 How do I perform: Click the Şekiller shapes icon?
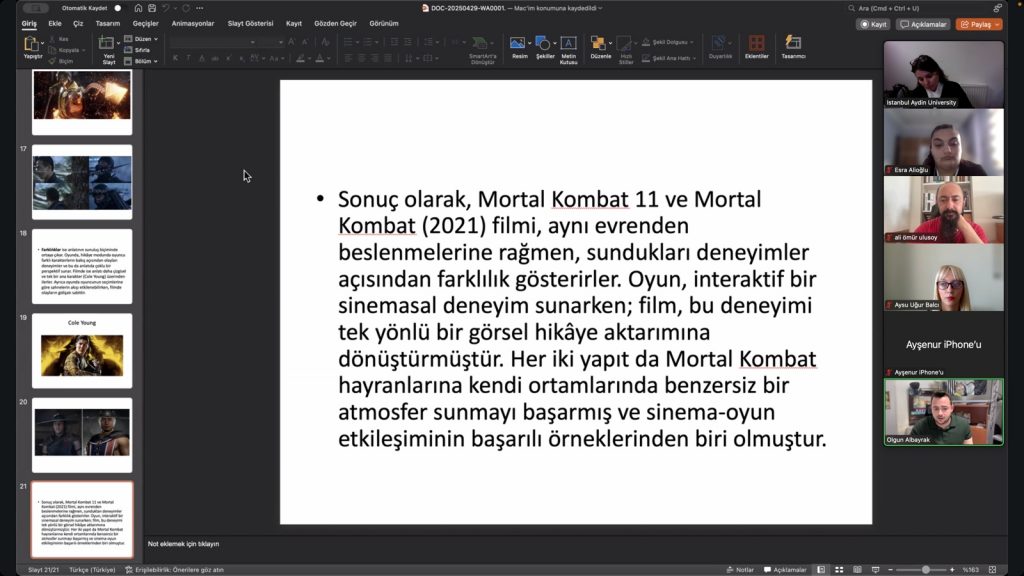pyautogui.click(x=542, y=43)
